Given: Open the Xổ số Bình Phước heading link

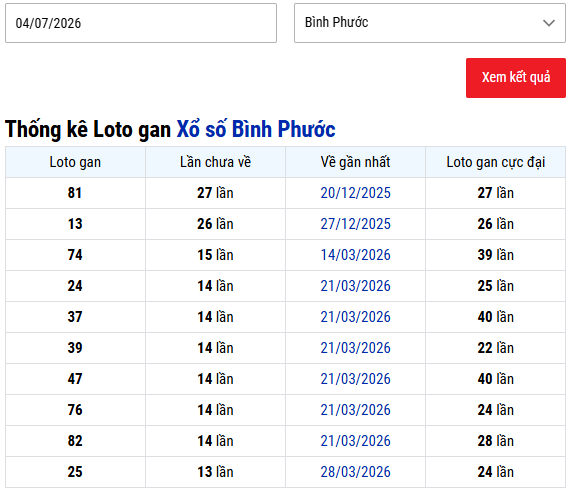Looking at the screenshot, I should pos(256,129).
